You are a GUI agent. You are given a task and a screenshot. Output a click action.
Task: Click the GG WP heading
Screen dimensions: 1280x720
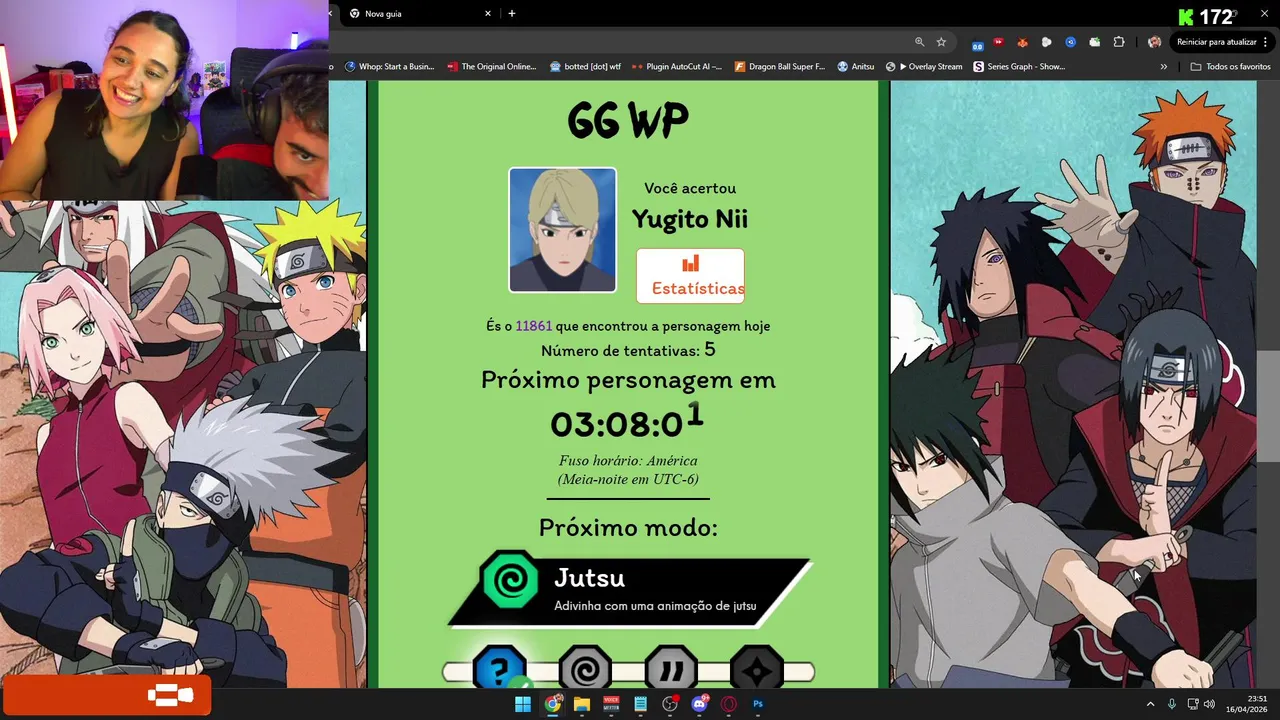628,121
